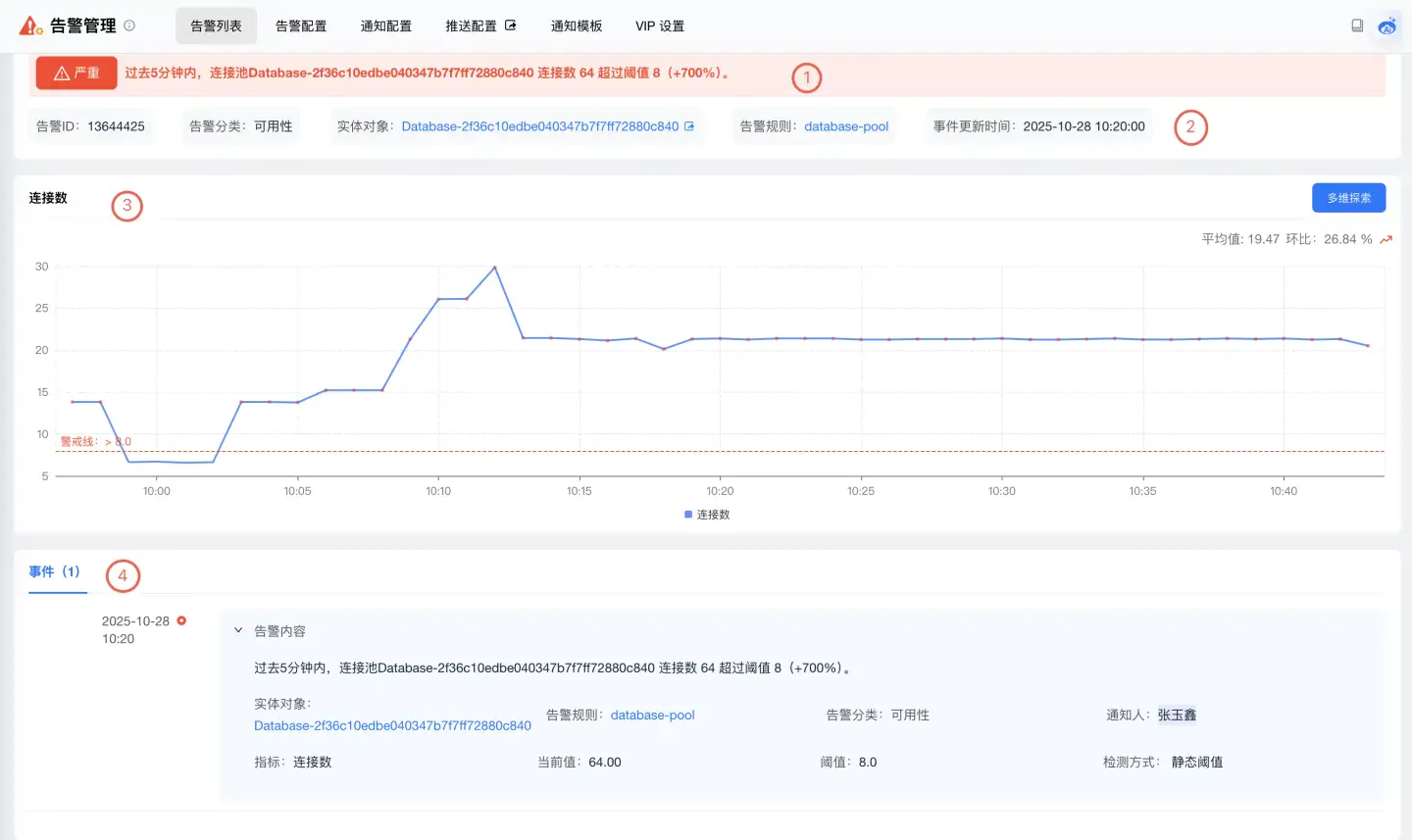Click external link icon next to 推送配置
The height and width of the screenshot is (840, 1412).
click(x=510, y=25)
